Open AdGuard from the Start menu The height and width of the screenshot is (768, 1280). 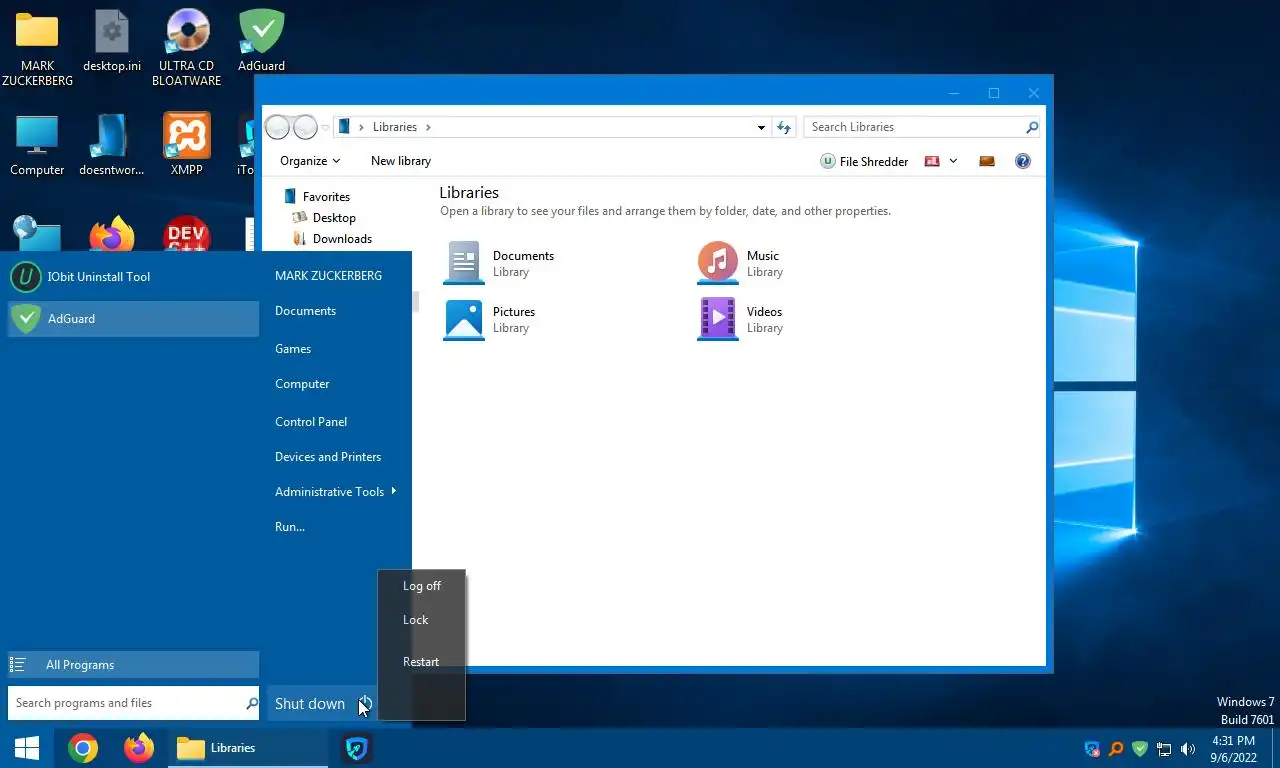133,319
